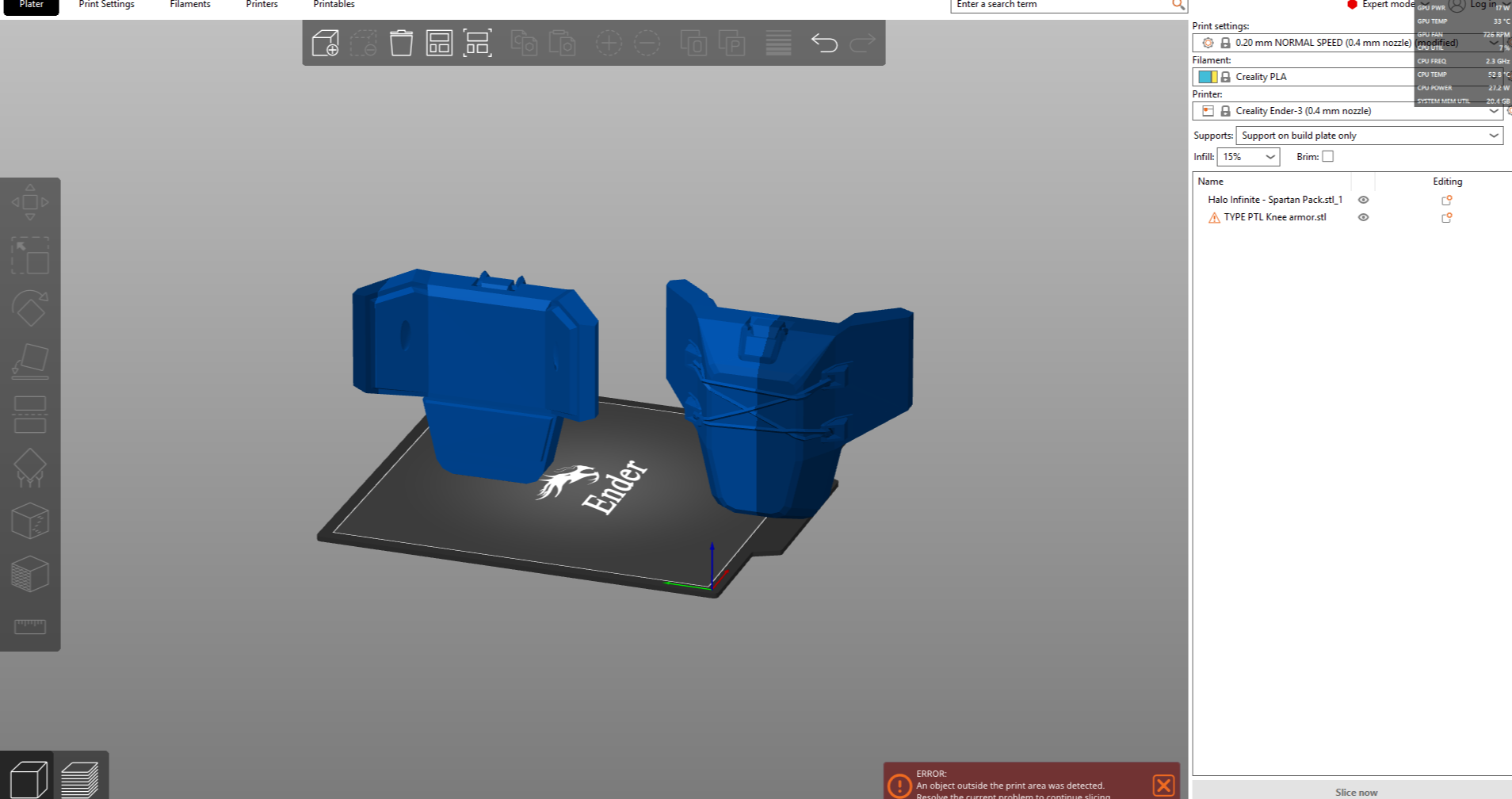Select TYPE PTL Knee armor.stl in list
Image resolution: width=1512 pixels, height=799 pixels.
tap(1275, 218)
